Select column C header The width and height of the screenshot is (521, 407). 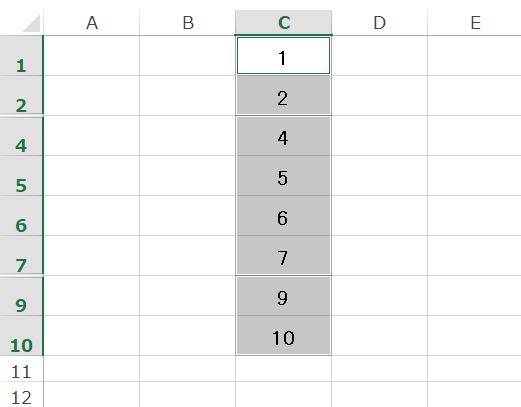284,23
